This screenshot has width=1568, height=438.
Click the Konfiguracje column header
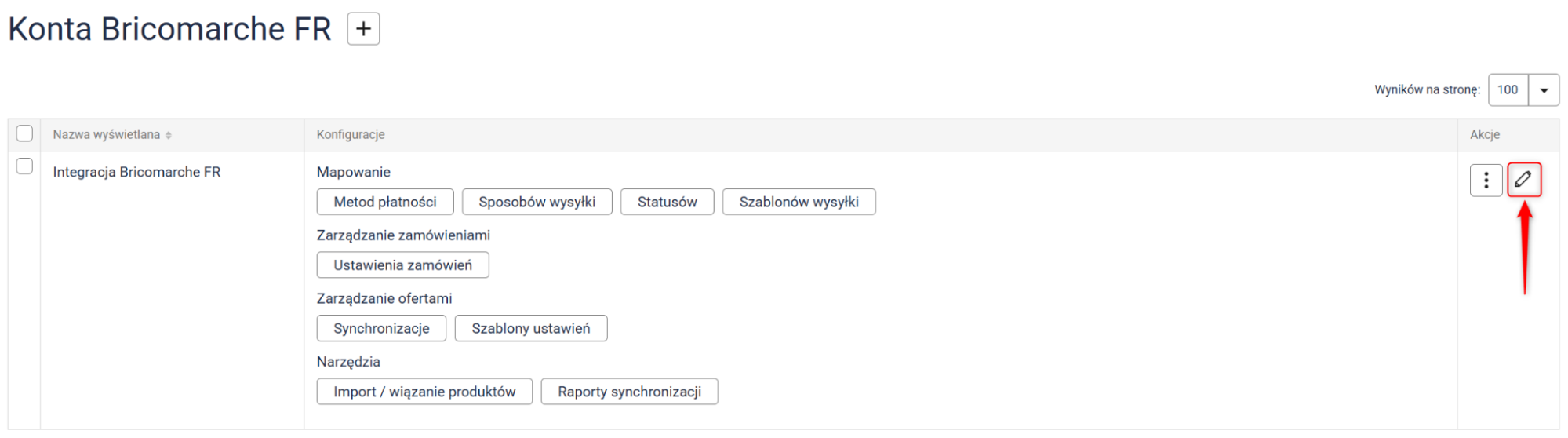(351, 134)
